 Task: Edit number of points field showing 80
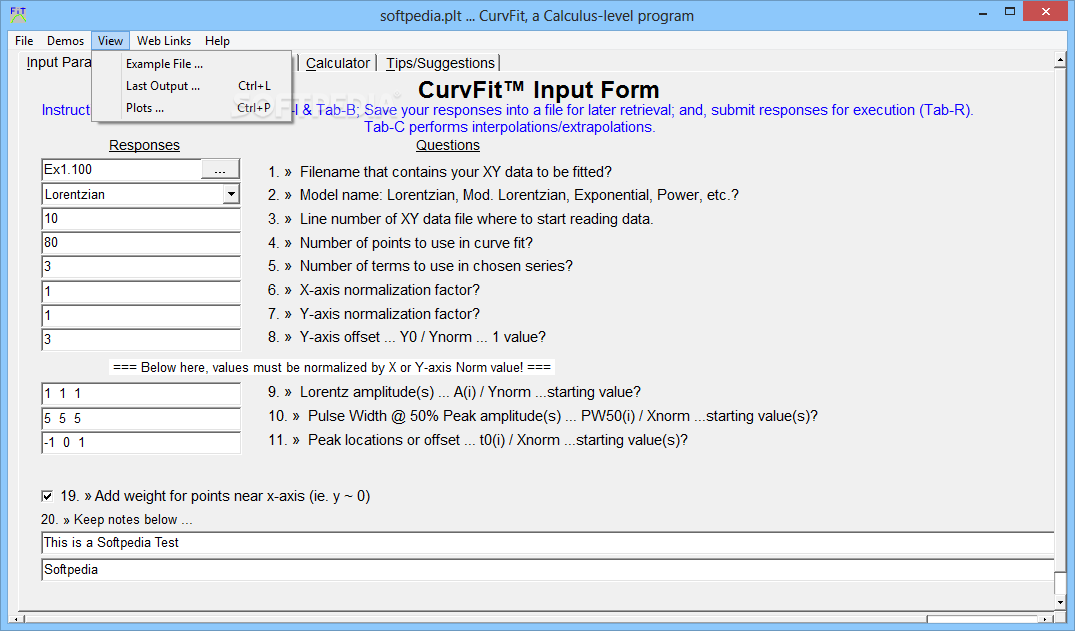tap(141, 243)
